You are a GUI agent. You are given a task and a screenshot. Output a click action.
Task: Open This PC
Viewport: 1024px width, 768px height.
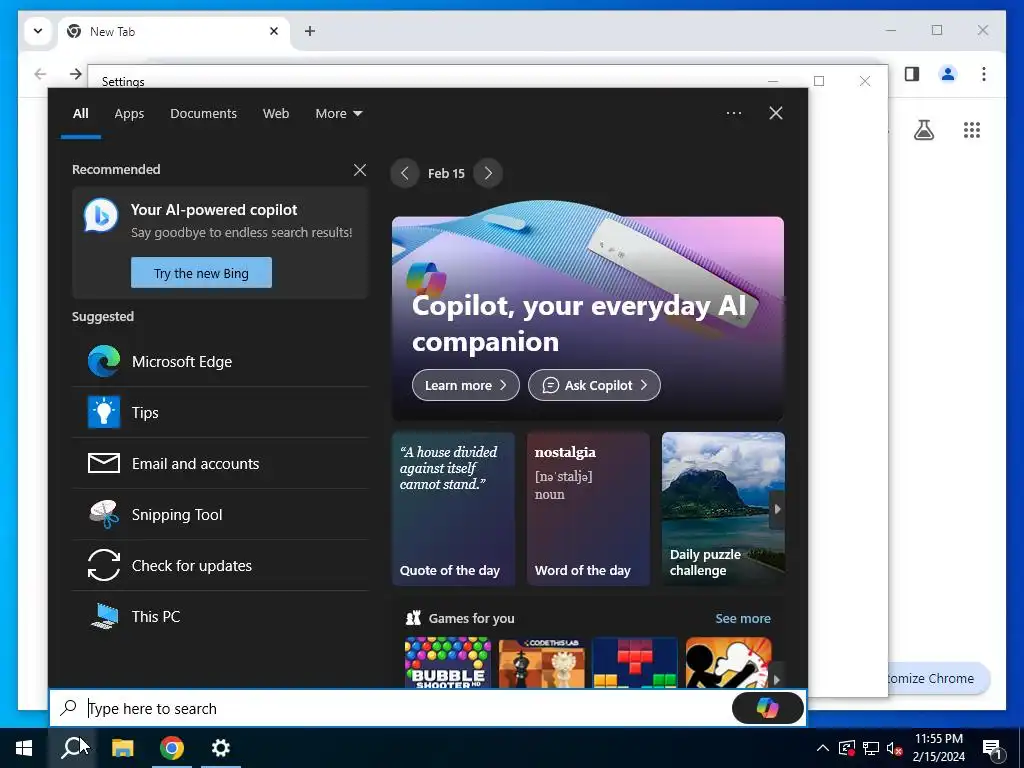tap(220, 616)
